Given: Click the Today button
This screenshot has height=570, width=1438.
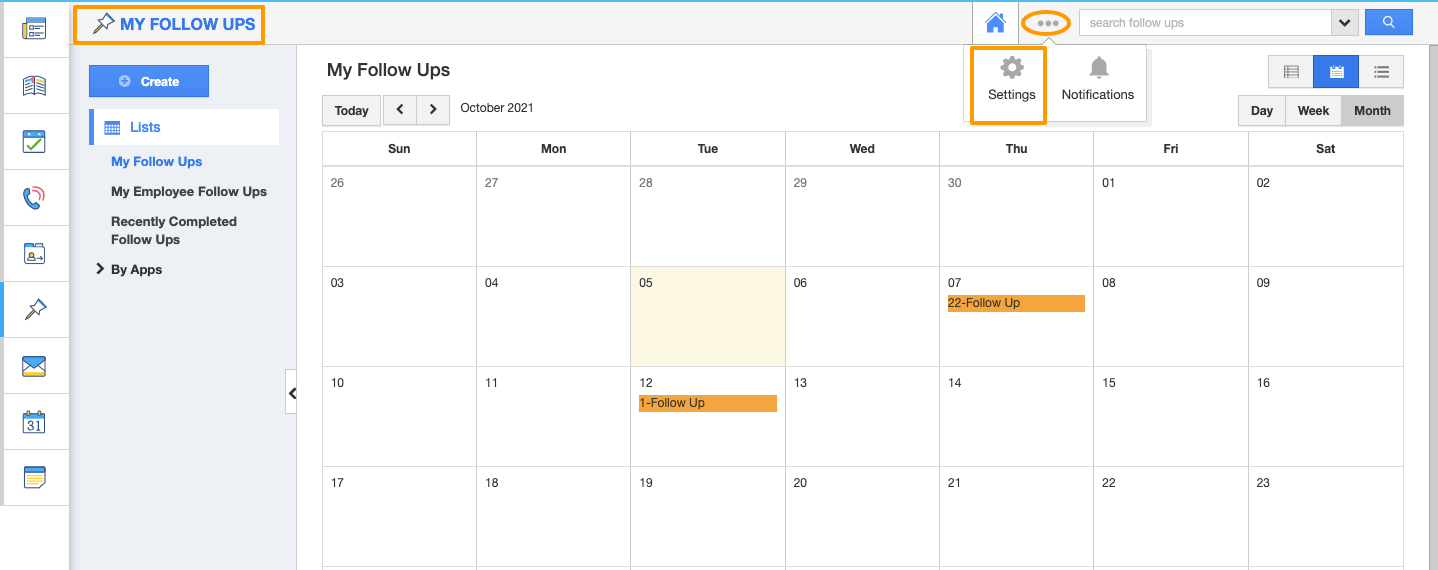Looking at the screenshot, I should pyautogui.click(x=351, y=110).
